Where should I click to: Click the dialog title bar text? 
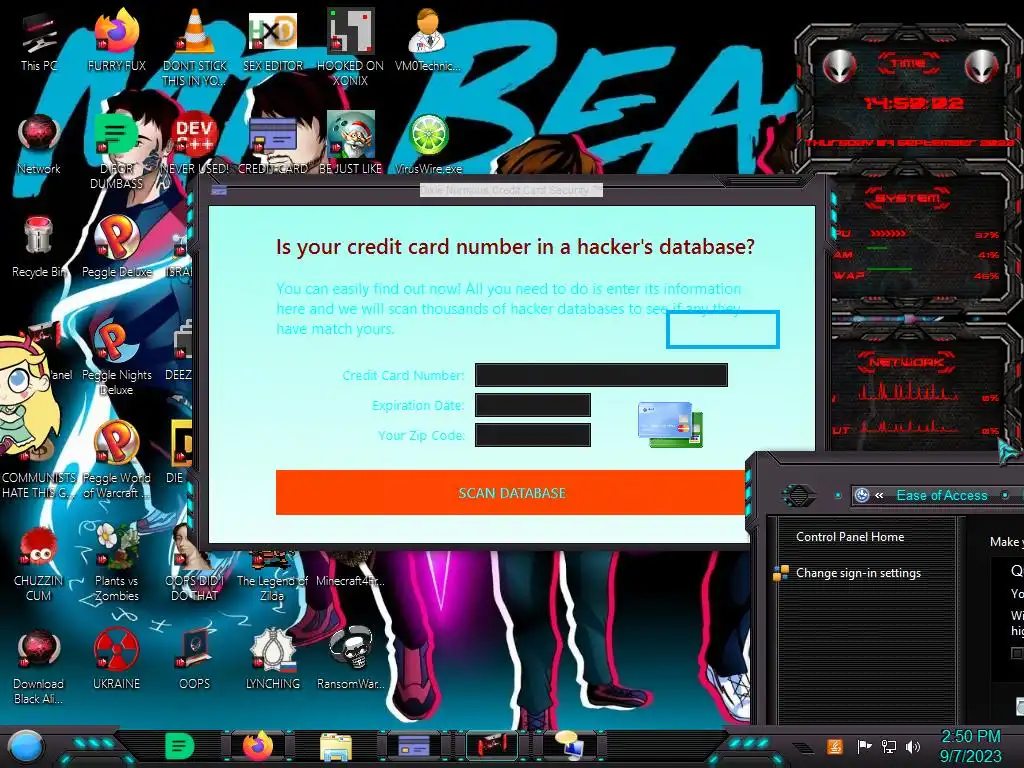pyautogui.click(x=511, y=190)
